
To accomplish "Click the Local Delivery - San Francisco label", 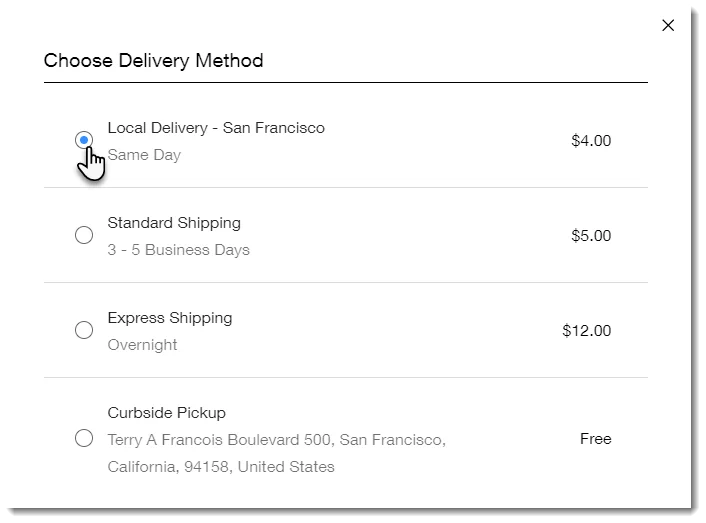I will pyautogui.click(x=216, y=128).
